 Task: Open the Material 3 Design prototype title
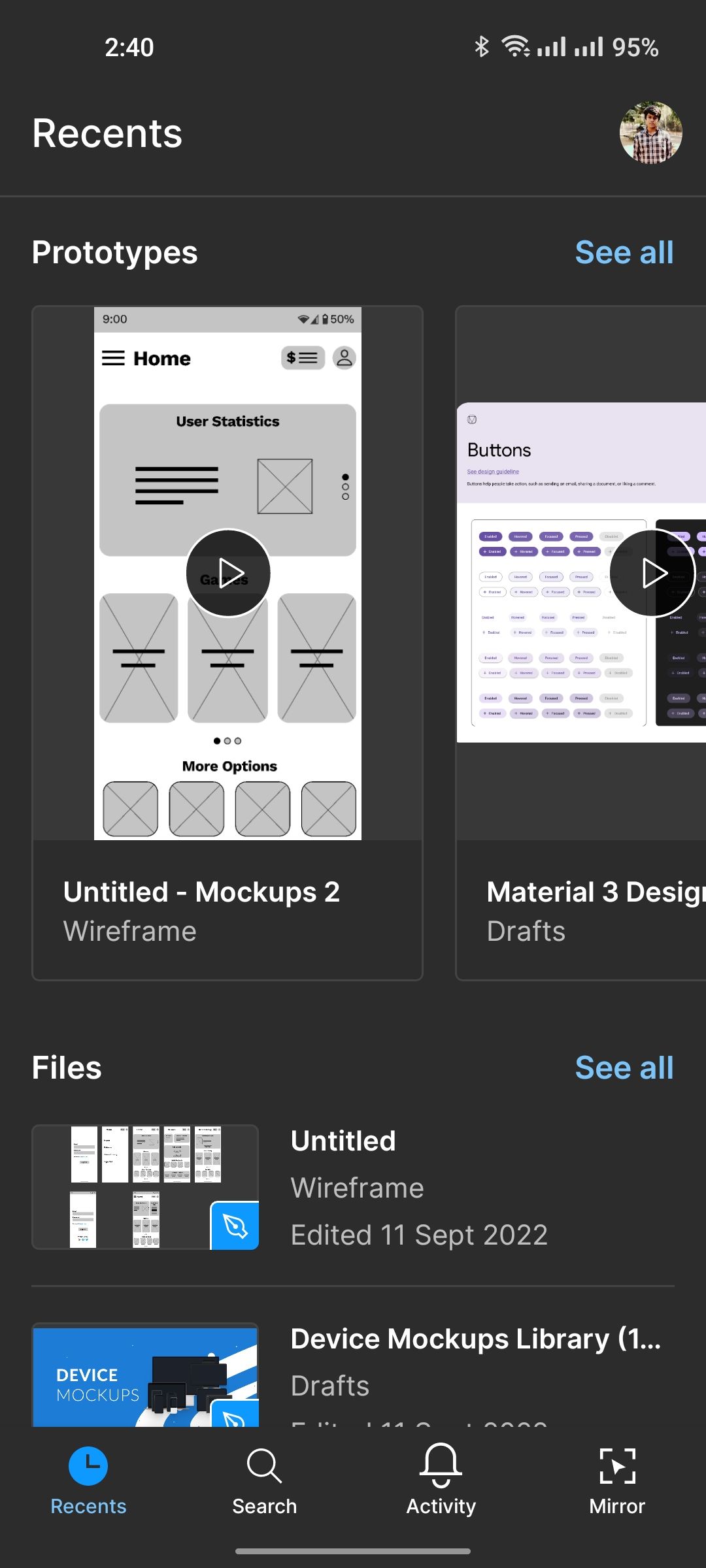(596, 892)
